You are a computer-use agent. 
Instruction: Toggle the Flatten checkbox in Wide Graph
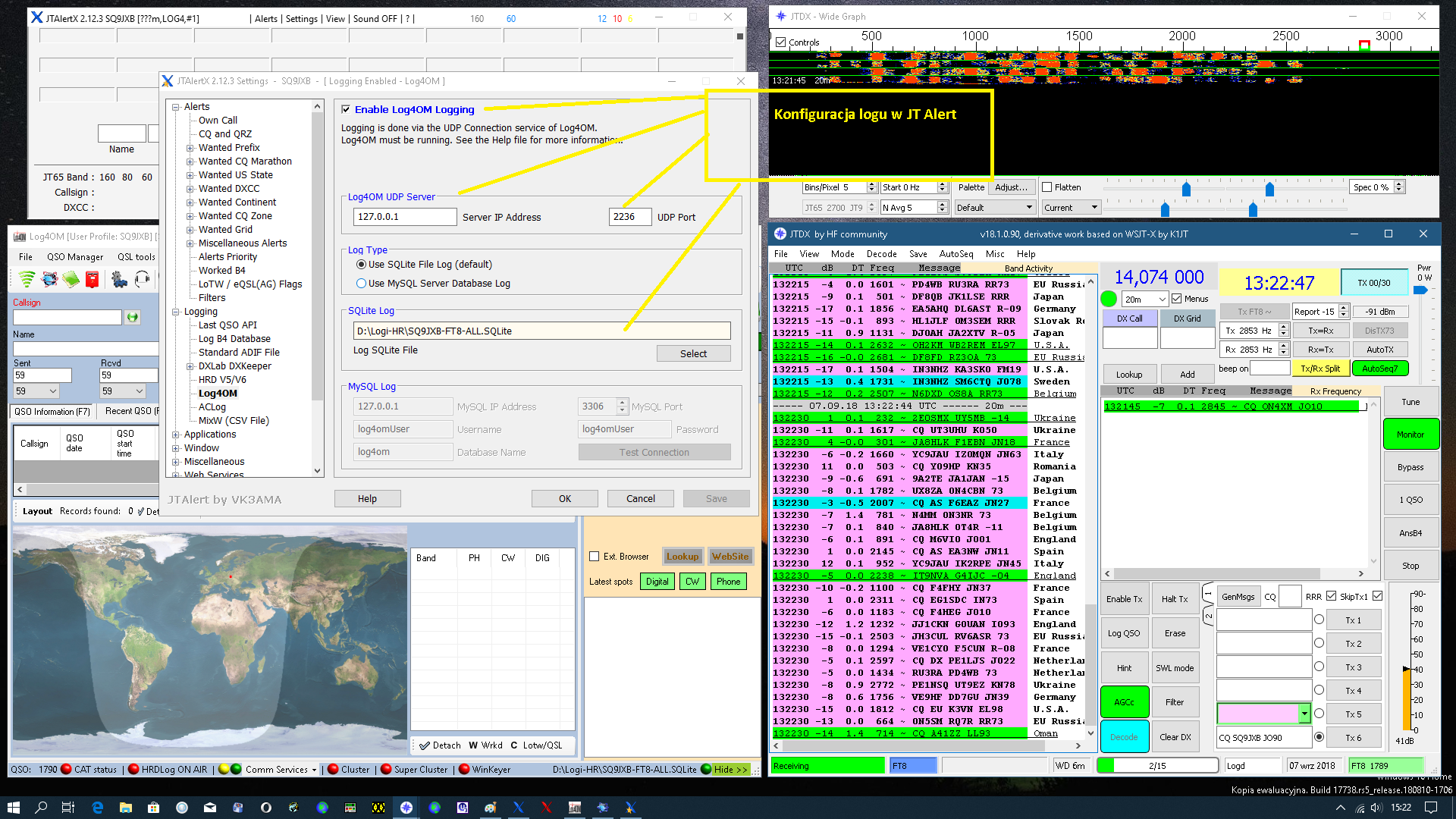click(1046, 187)
